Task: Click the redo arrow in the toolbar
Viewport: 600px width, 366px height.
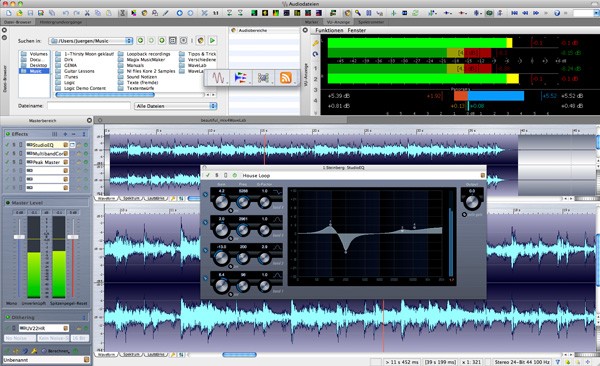Action: tap(76, 13)
